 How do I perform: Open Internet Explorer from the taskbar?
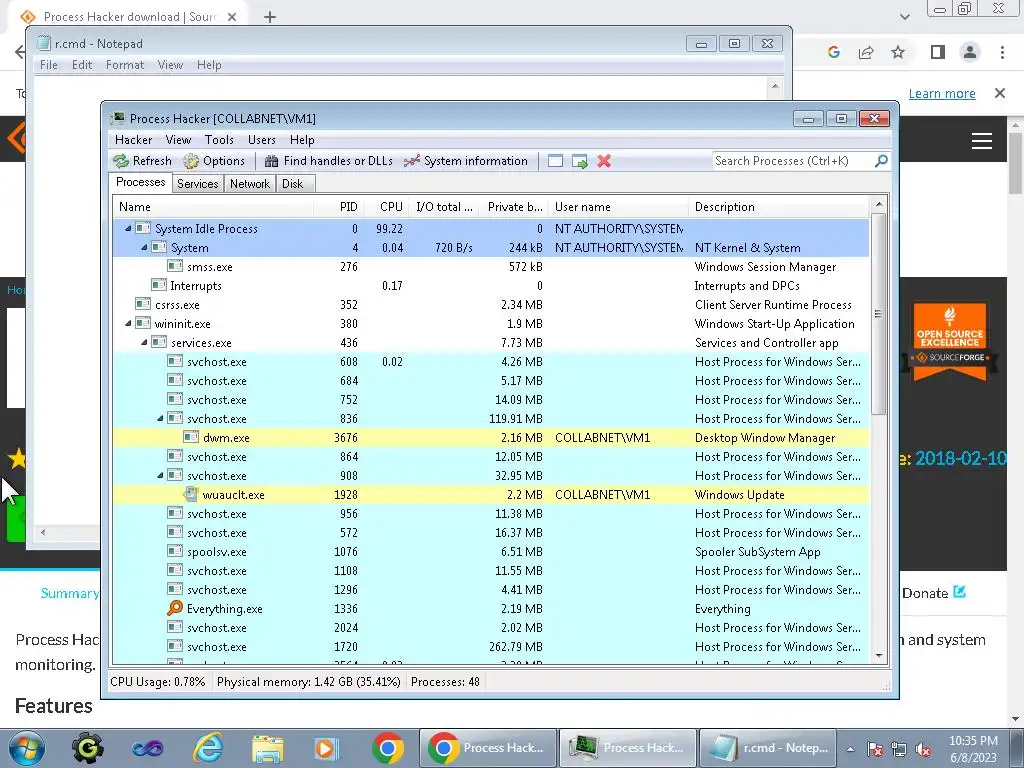pyautogui.click(x=208, y=748)
